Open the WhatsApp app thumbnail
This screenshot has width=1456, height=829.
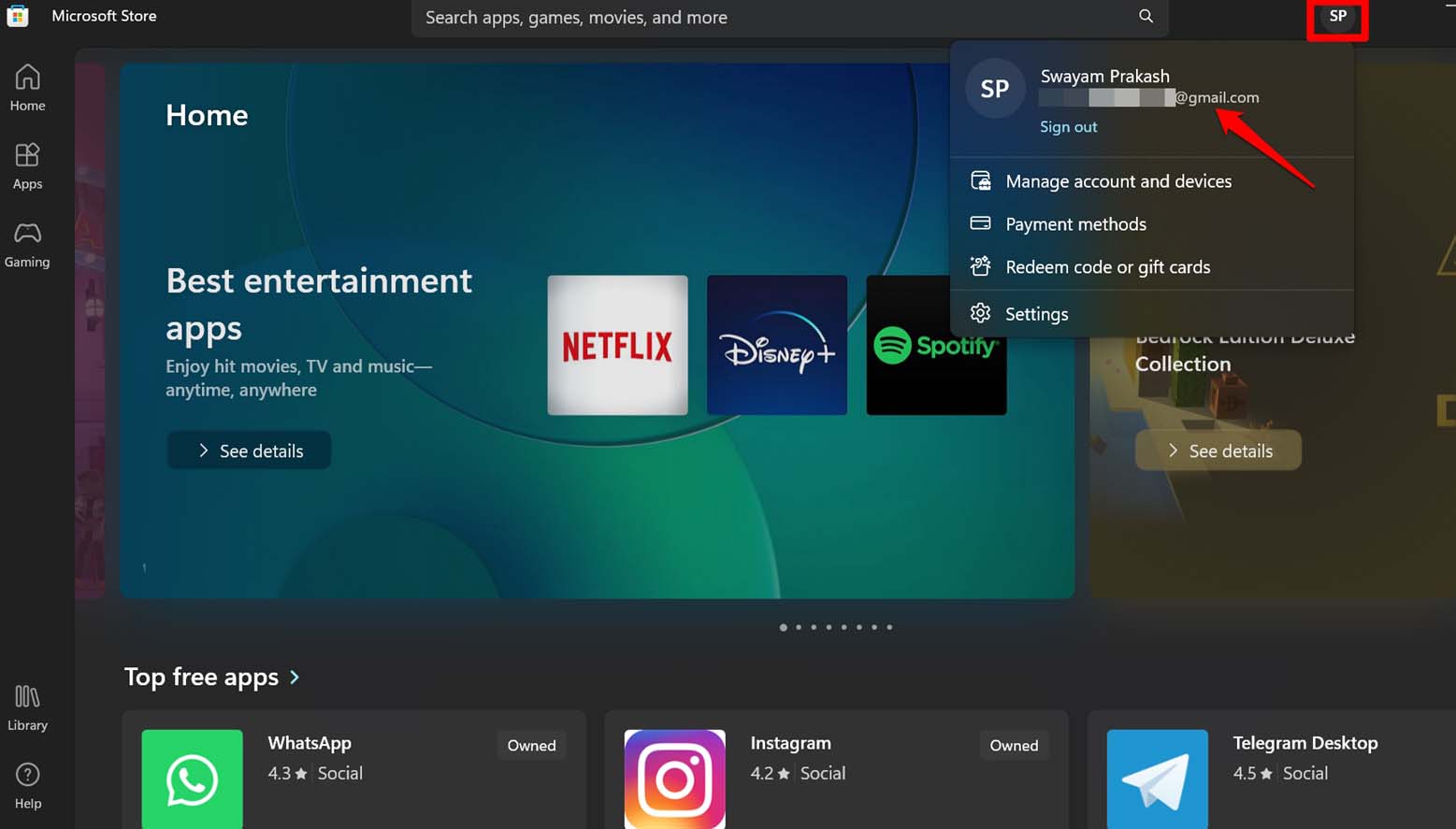192,779
